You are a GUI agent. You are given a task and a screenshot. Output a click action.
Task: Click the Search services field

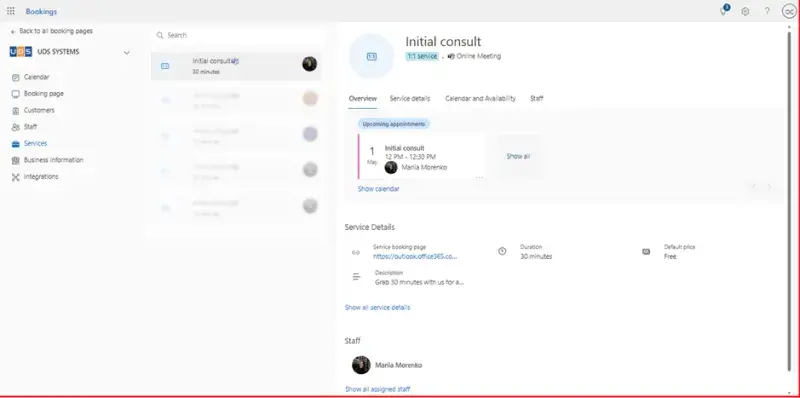pyautogui.click(x=237, y=35)
